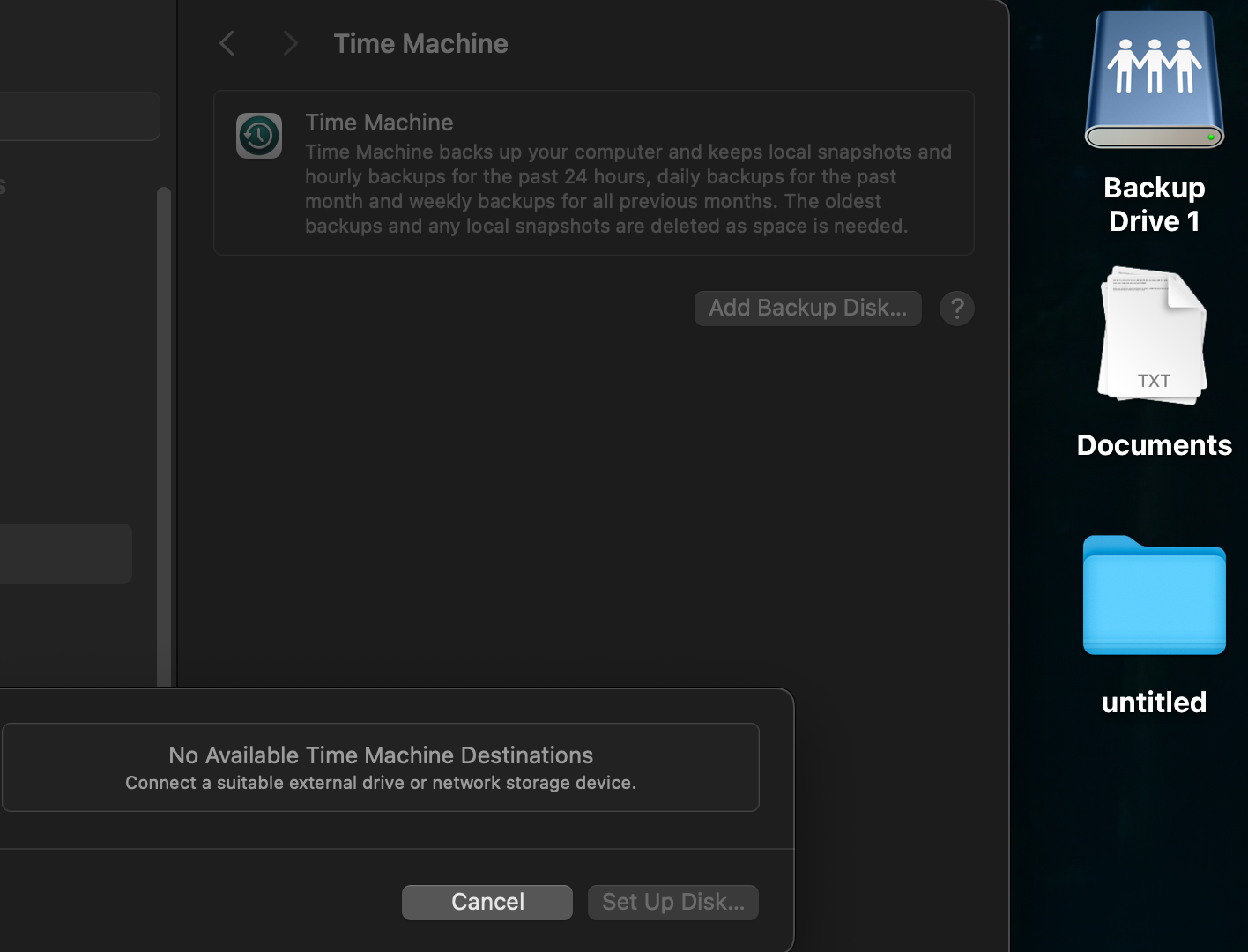Click the Set Up Disk… button
The image size is (1248, 952).
pyautogui.click(x=673, y=903)
